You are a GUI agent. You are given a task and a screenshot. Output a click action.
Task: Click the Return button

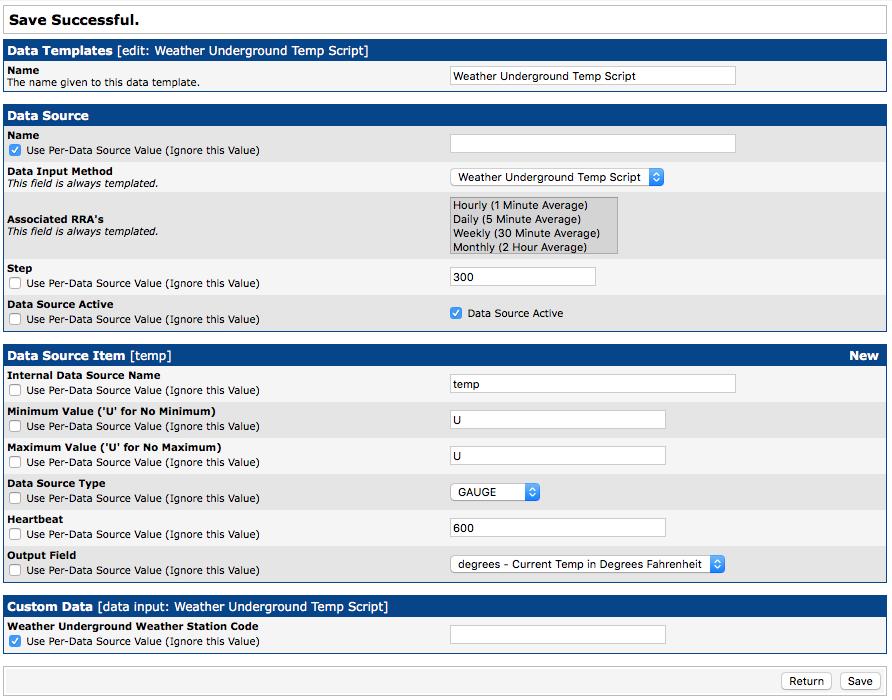pyautogui.click(x=806, y=681)
